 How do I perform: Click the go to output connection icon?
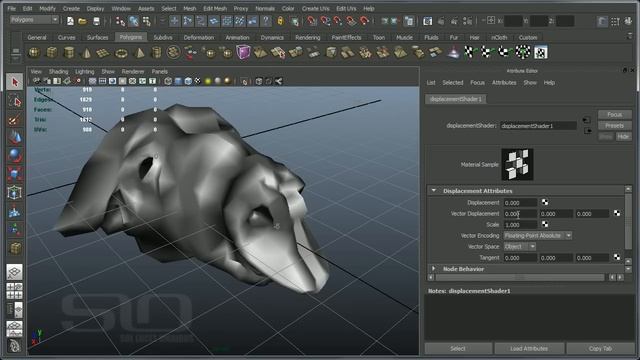[x=588, y=131]
